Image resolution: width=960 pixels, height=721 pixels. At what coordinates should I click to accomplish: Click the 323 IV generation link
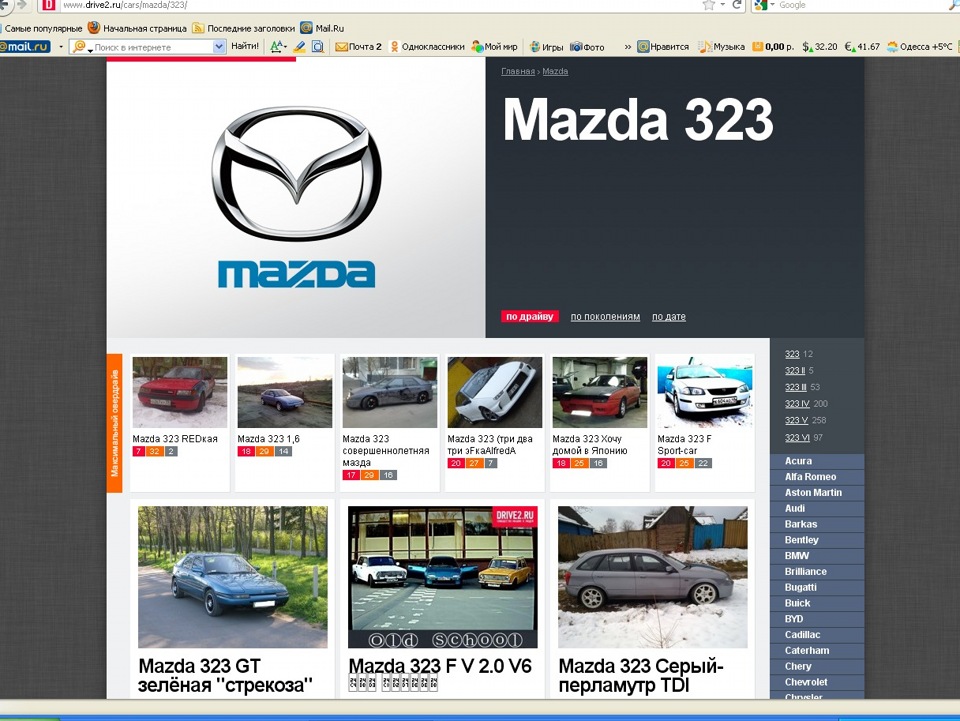tap(797, 404)
